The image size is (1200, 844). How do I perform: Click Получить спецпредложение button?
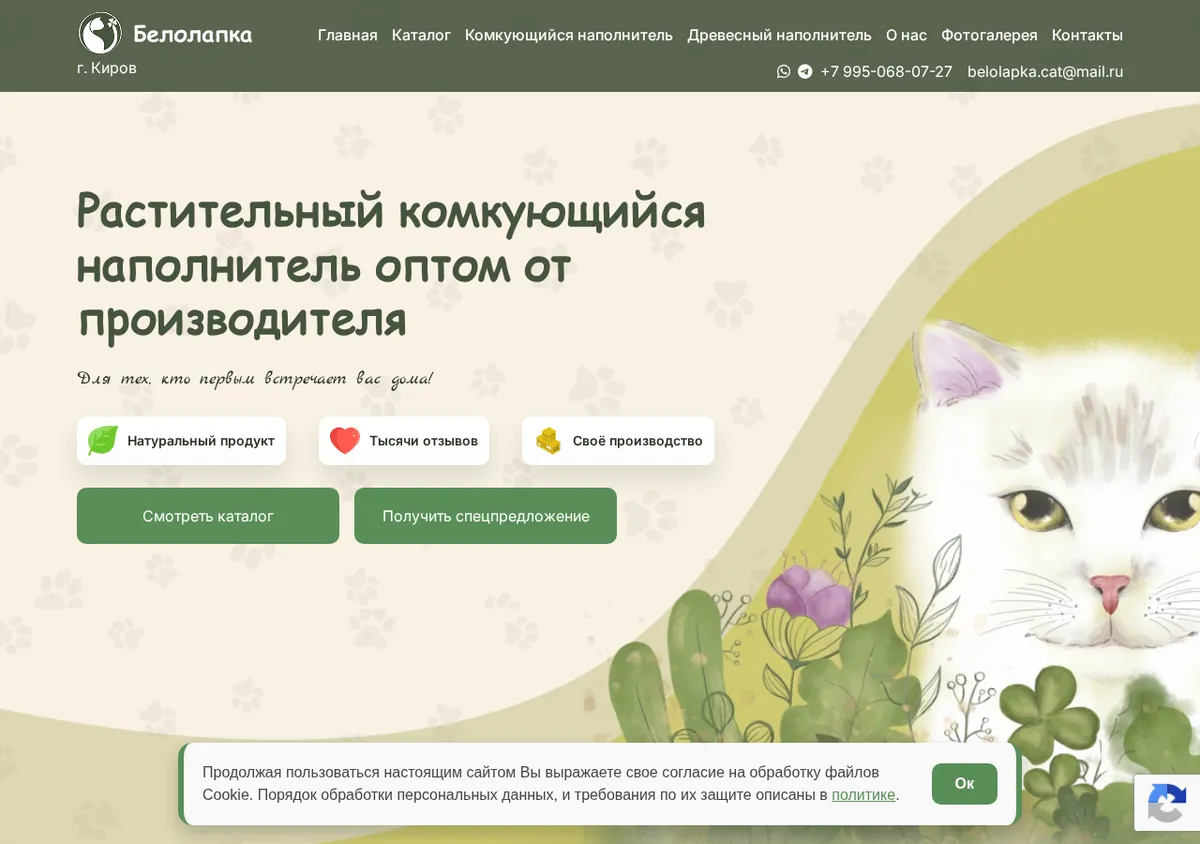point(485,516)
